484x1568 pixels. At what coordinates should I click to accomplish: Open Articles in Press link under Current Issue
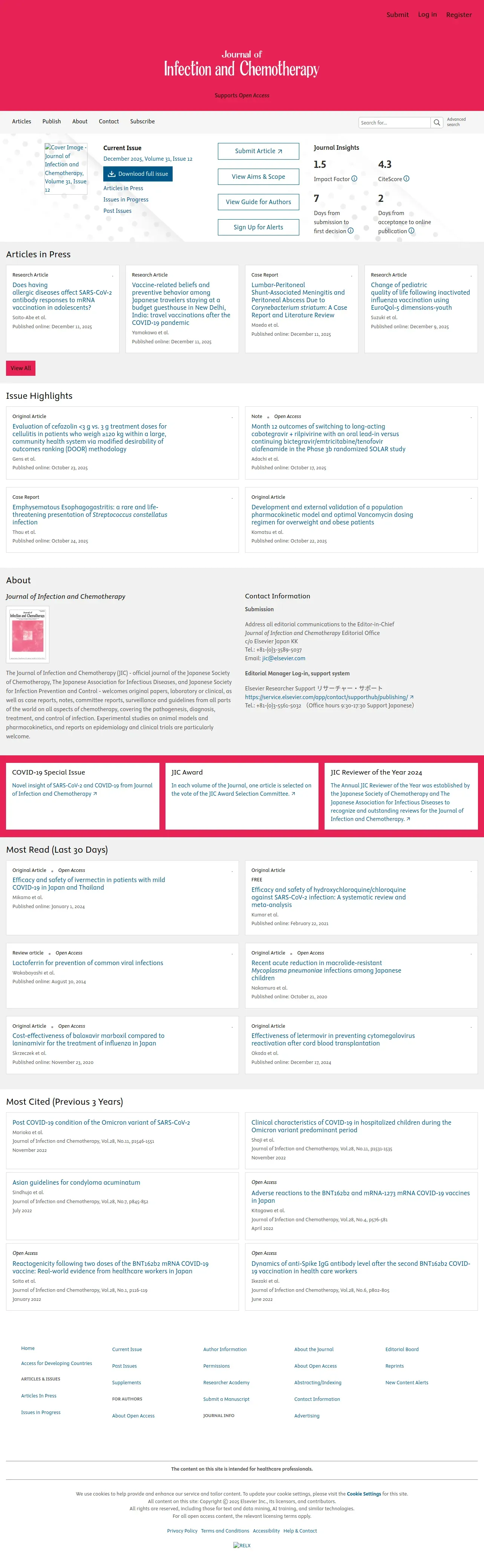[123, 188]
